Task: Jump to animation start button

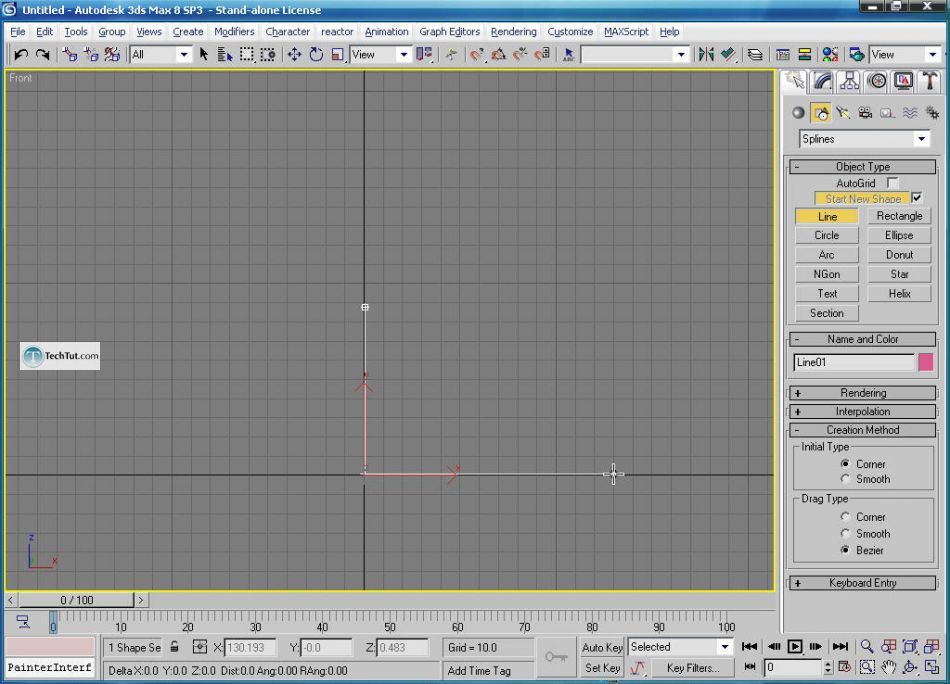Action: pyautogui.click(x=749, y=646)
